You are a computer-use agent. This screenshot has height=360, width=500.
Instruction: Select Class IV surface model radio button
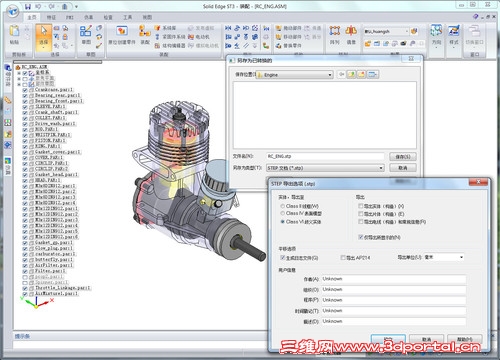tap(283, 213)
